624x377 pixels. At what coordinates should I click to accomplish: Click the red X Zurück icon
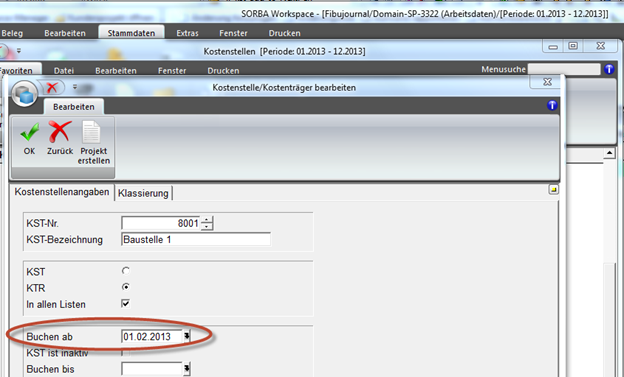60,132
